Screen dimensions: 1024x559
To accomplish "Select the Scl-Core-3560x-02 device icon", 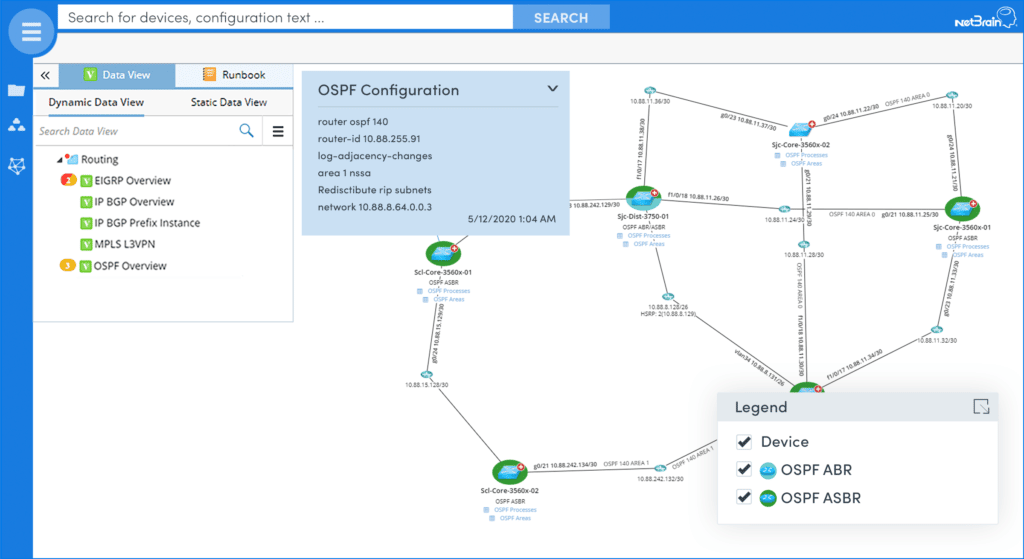I will [509, 471].
